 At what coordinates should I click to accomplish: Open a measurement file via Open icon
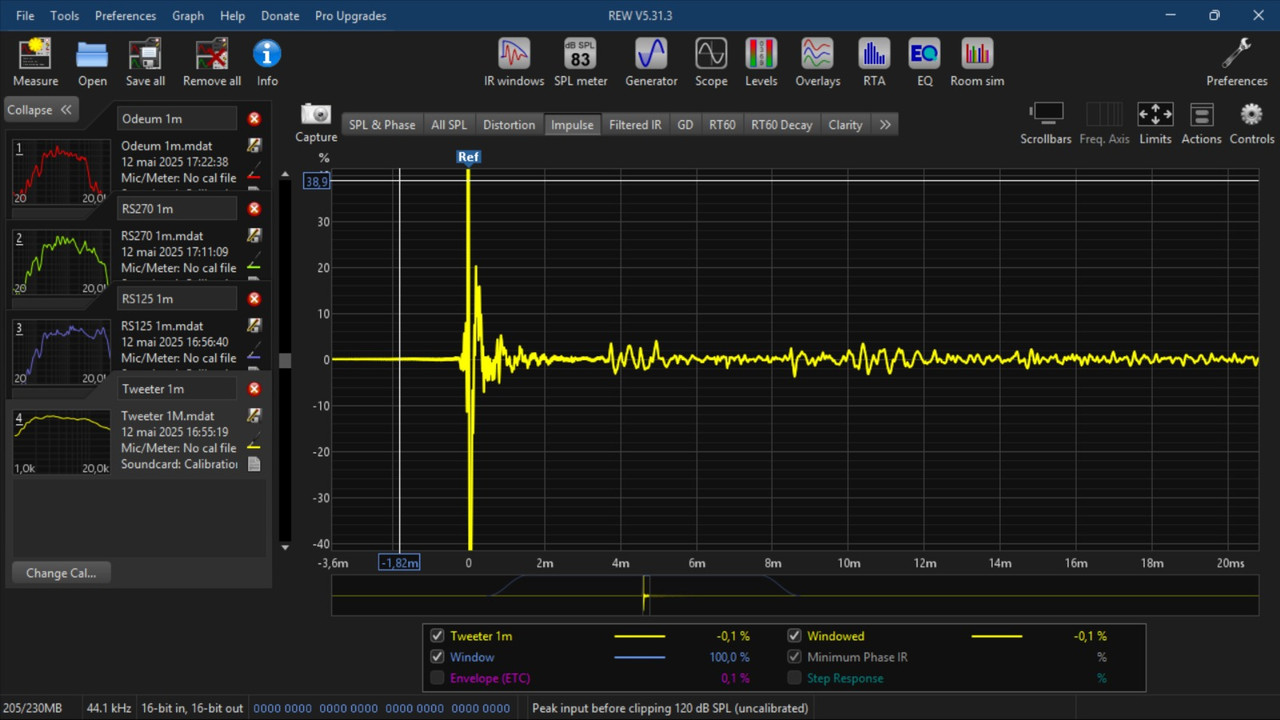(x=92, y=54)
